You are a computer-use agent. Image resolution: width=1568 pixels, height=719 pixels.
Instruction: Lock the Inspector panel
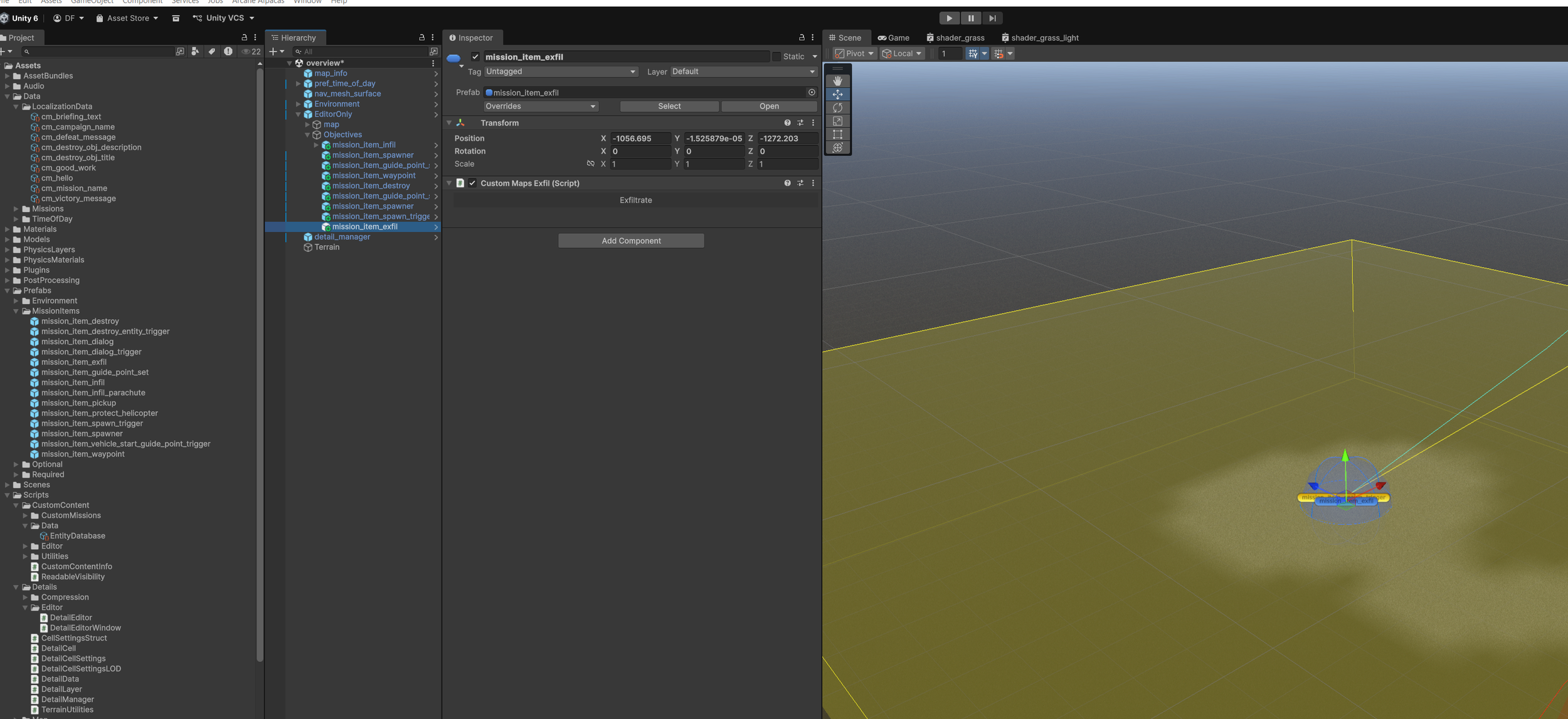(801, 38)
